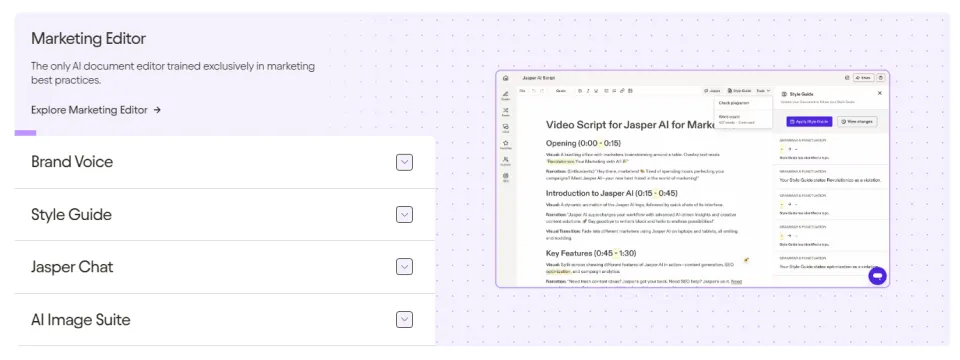Click the SEO globe icon in sidebar
This screenshot has height=360, width=960.
(506, 176)
